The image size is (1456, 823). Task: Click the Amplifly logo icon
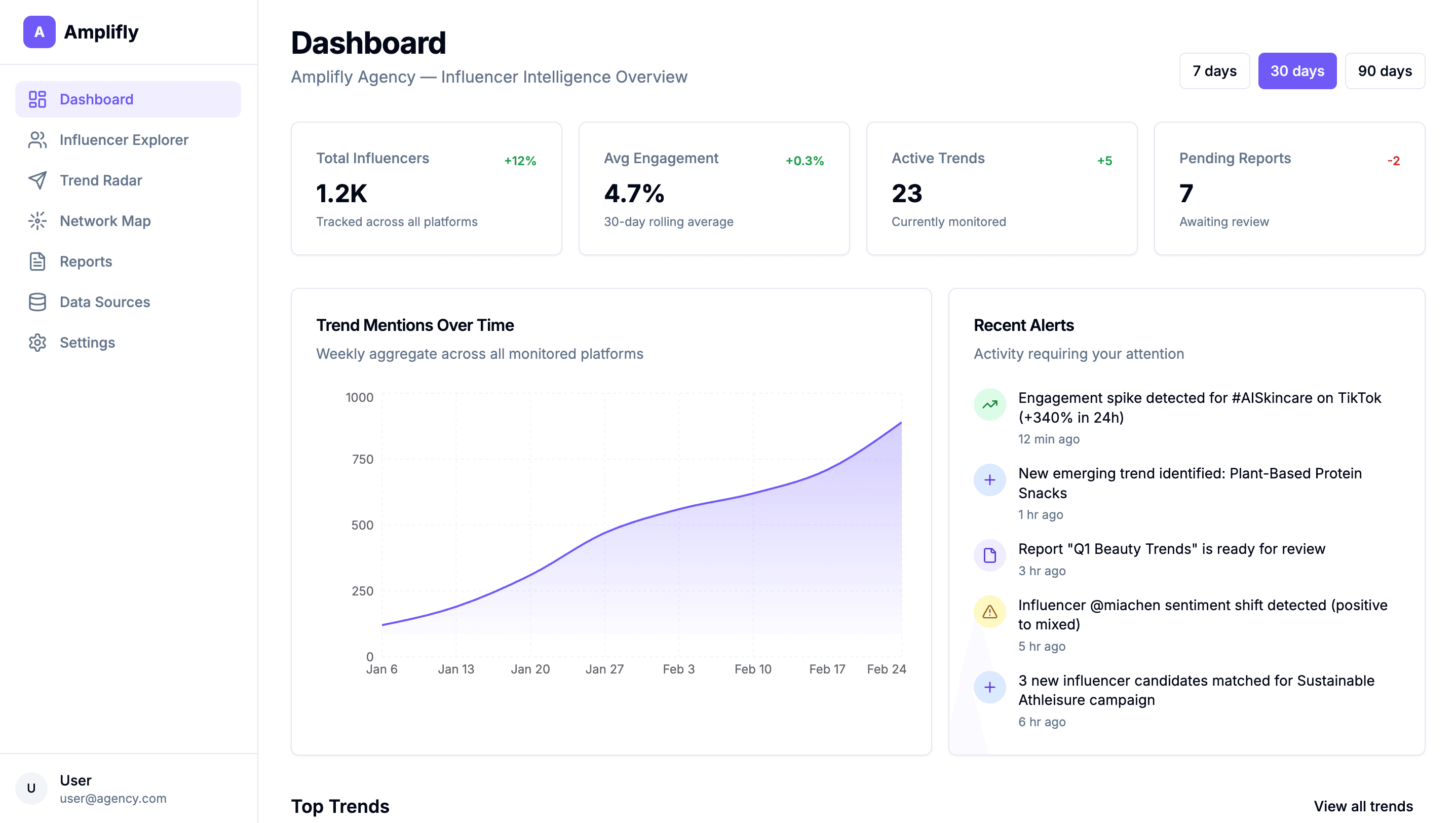tap(39, 32)
